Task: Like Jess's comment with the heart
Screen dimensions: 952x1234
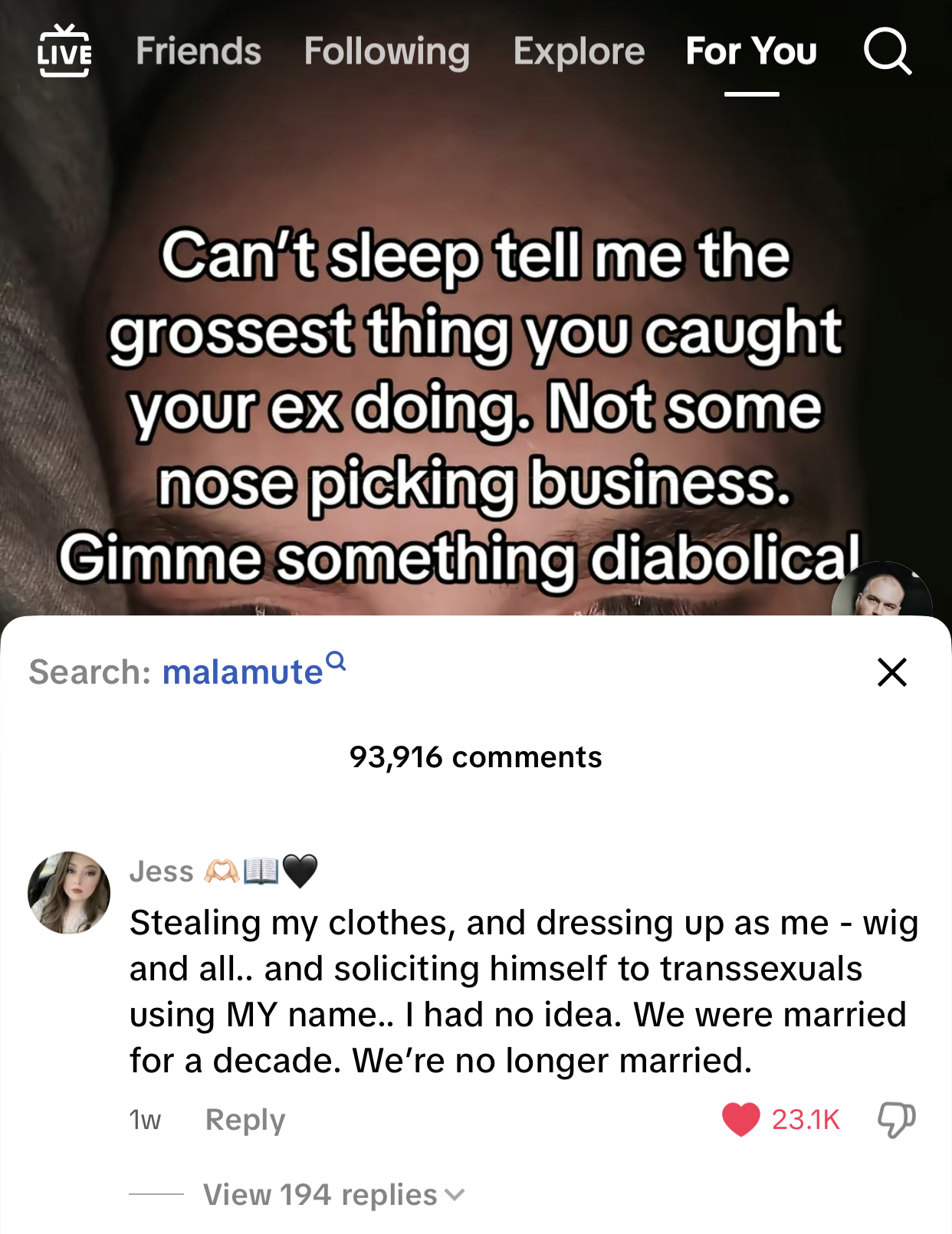Action: pos(740,1120)
